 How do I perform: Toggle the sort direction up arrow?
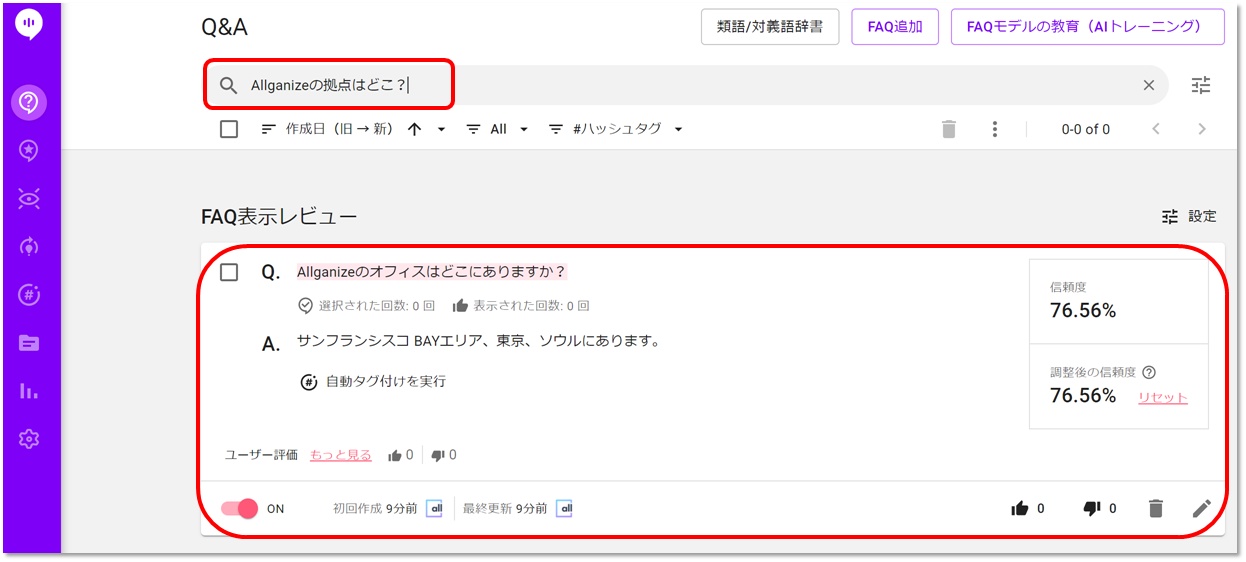tap(415, 129)
